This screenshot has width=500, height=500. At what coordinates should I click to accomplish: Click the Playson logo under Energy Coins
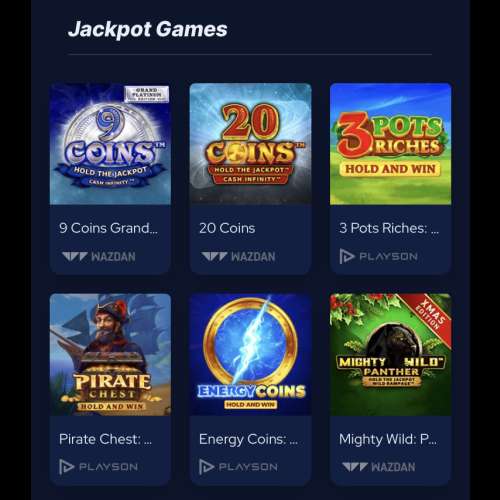point(238,467)
